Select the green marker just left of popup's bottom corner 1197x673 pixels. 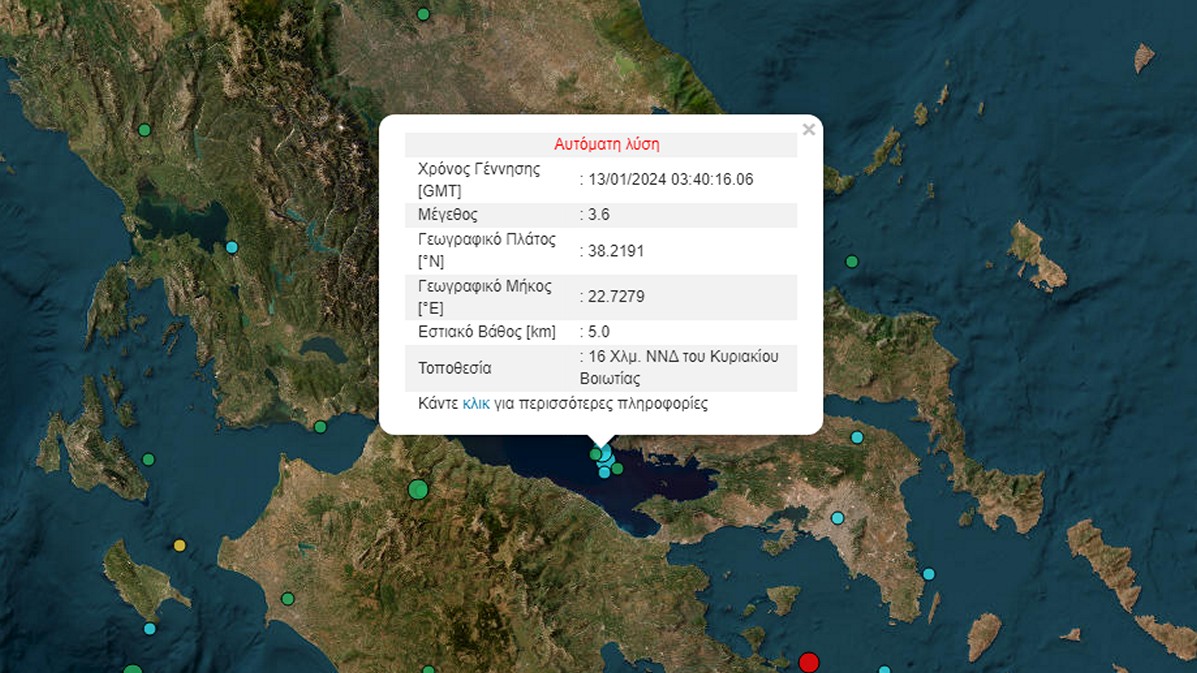coord(320,427)
